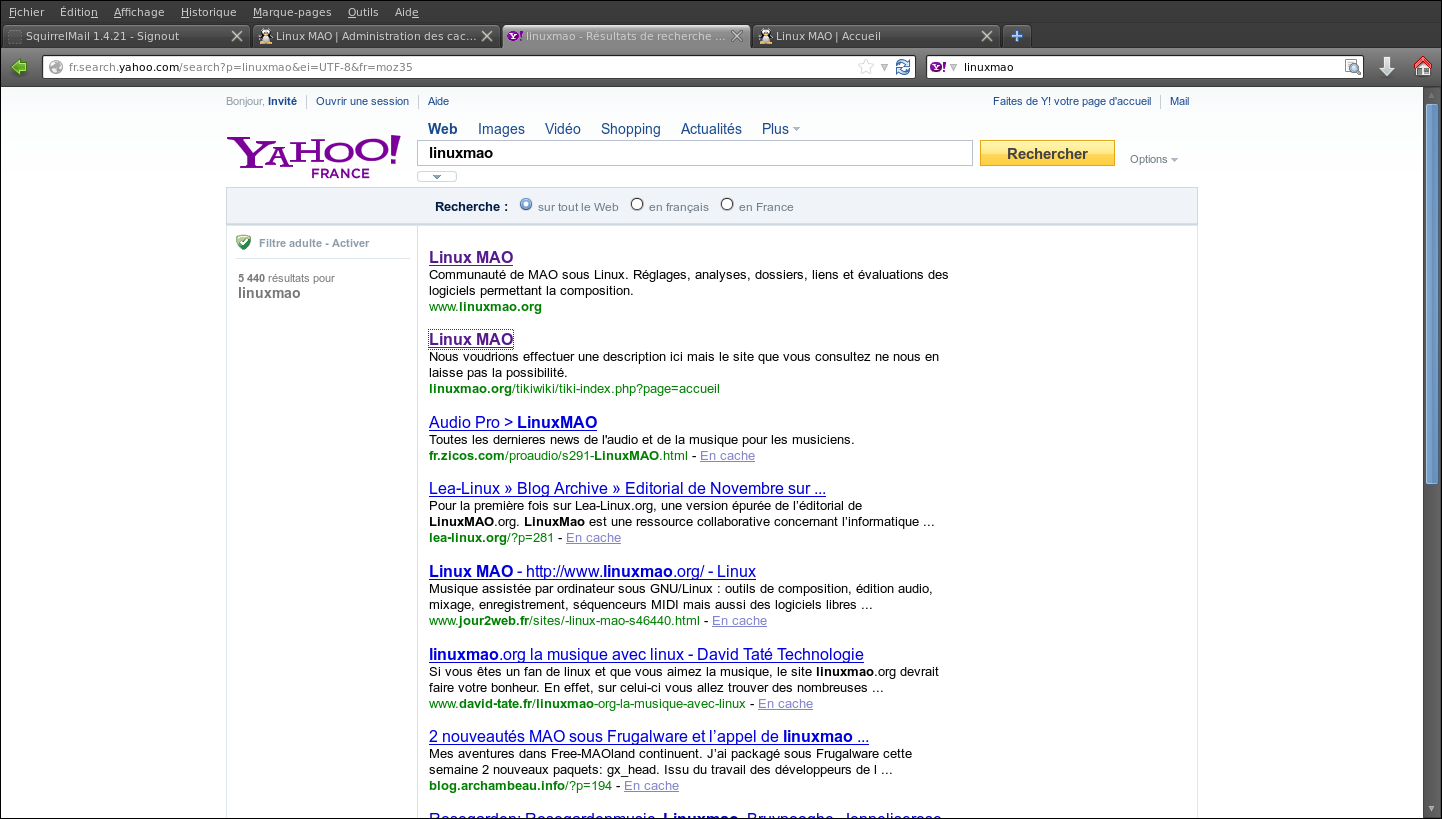The height and width of the screenshot is (819, 1442).
Task: Click the Yahoo search engine icon
Action: point(937,67)
